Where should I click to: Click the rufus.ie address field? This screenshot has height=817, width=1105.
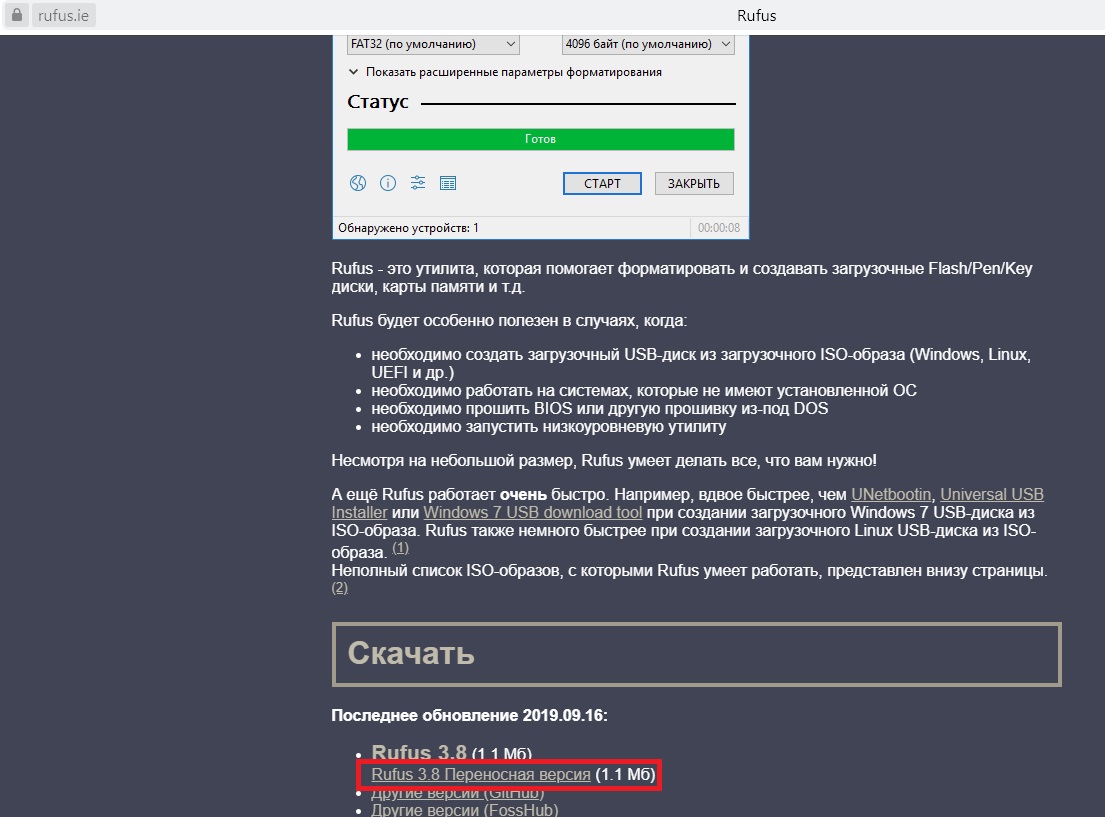[63, 15]
